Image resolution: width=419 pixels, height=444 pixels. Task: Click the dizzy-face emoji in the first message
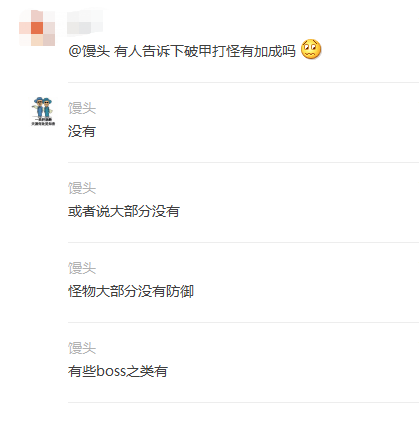click(x=311, y=50)
